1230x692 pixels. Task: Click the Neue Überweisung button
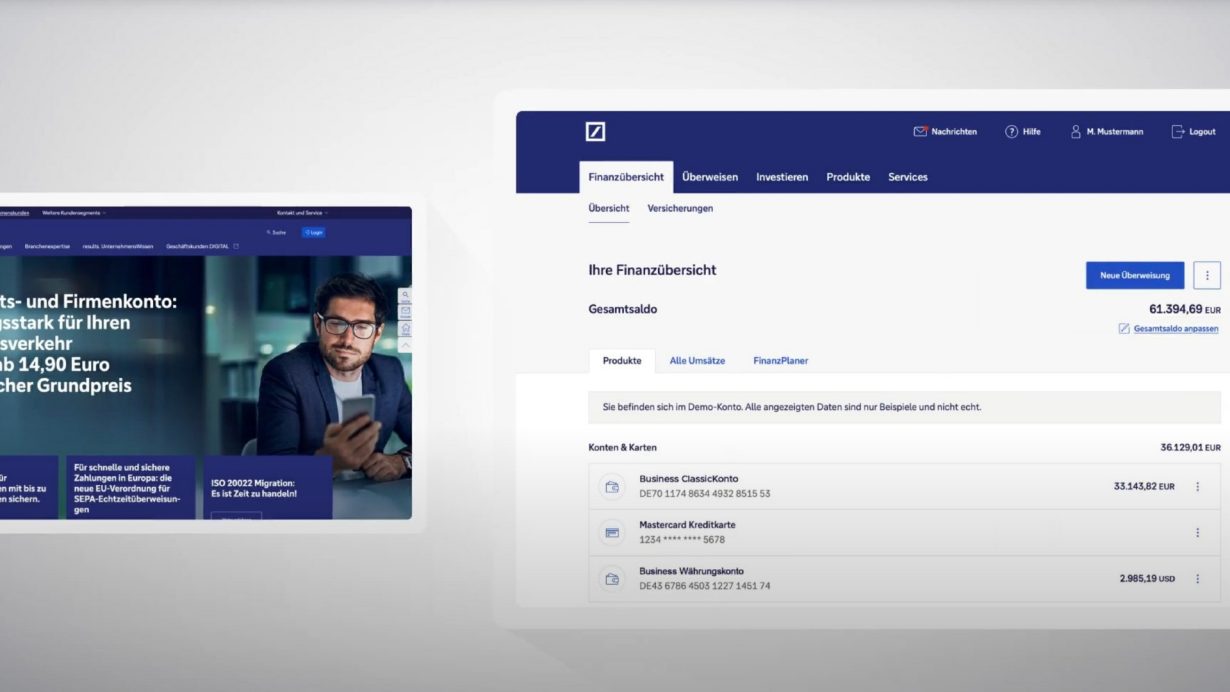(x=1135, y=276)
